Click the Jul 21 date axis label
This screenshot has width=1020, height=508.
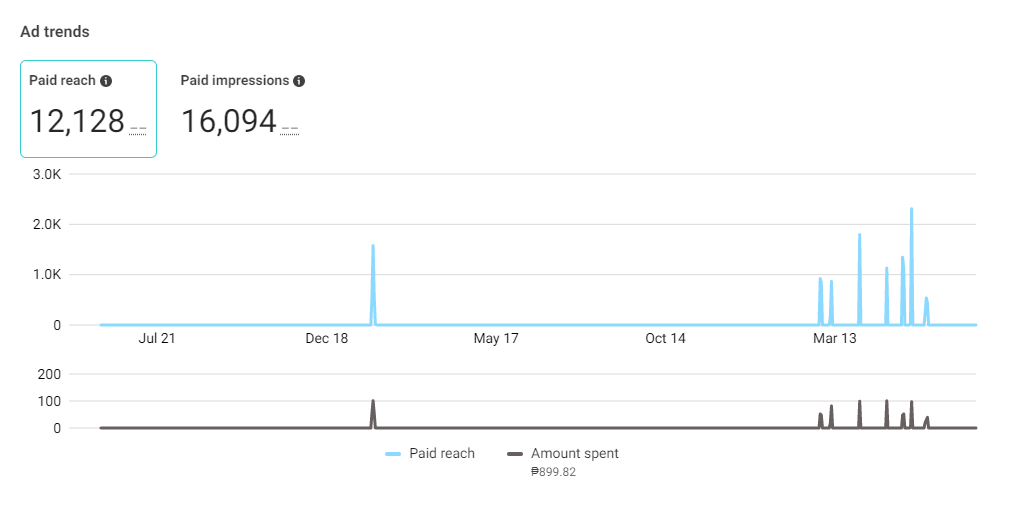click(157, 339)
